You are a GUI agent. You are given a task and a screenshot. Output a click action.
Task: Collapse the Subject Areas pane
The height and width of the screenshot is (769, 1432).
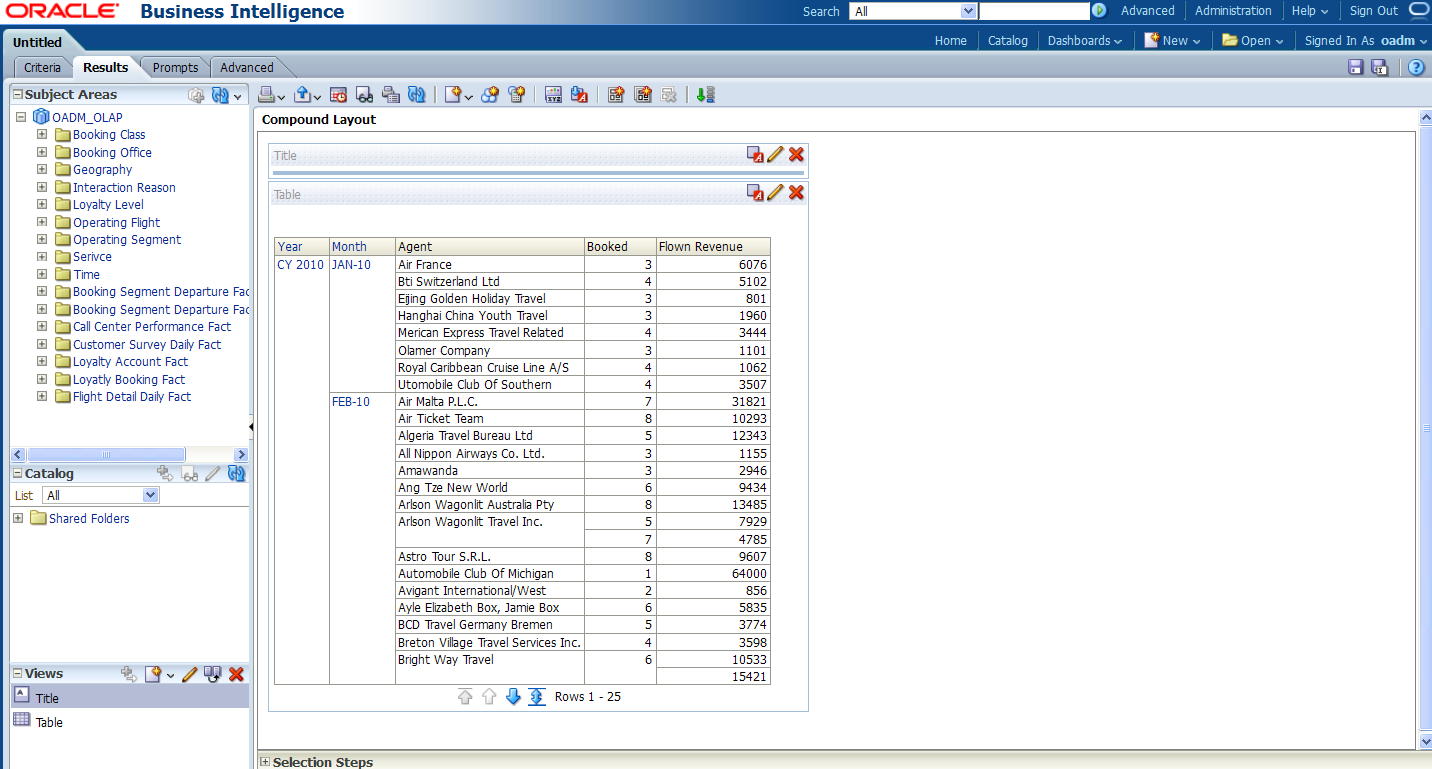17,94
